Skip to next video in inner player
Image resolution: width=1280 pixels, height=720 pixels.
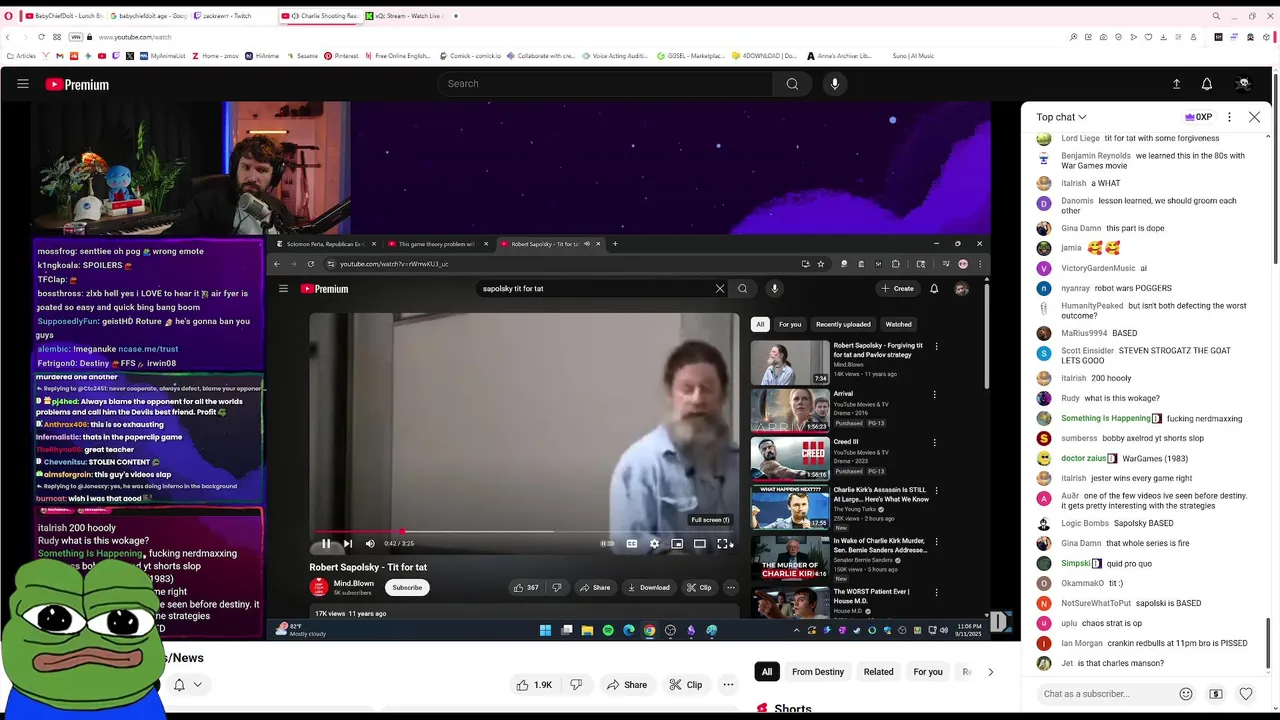[x=347, y=544]
